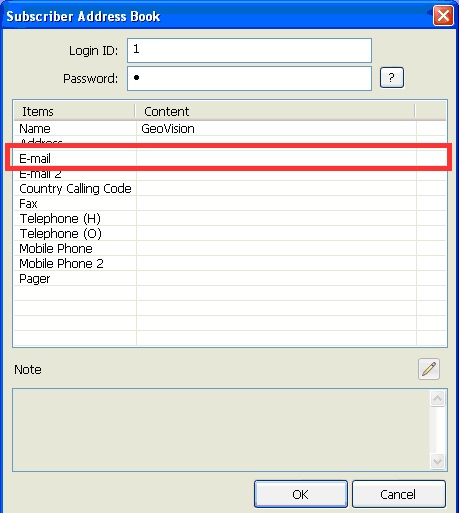Viewport: 459px width, 513px height.
Task: Select the Country Calling Code row
Action: click(x=230, y=188)
